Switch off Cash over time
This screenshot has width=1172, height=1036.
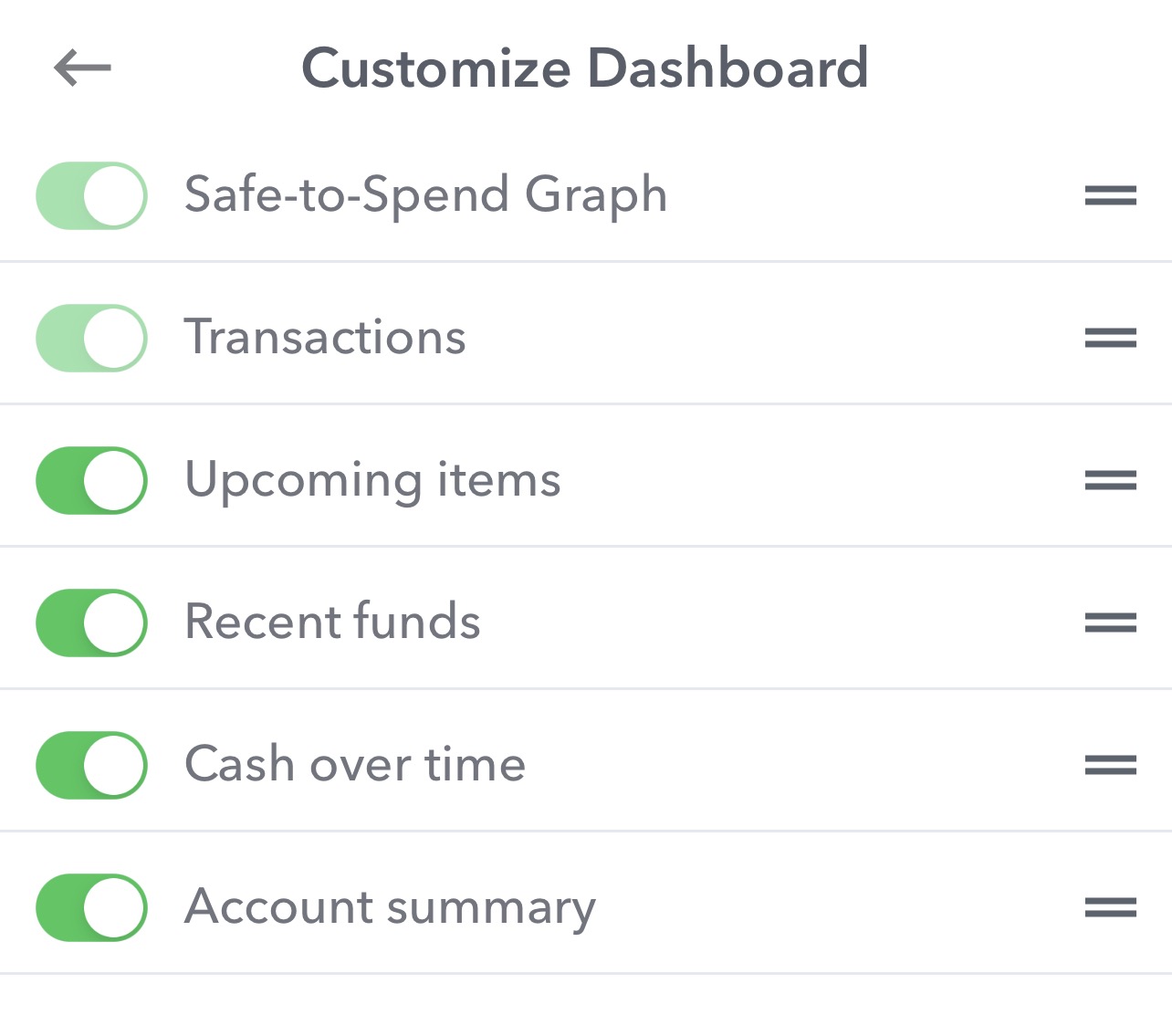(90, 766)
